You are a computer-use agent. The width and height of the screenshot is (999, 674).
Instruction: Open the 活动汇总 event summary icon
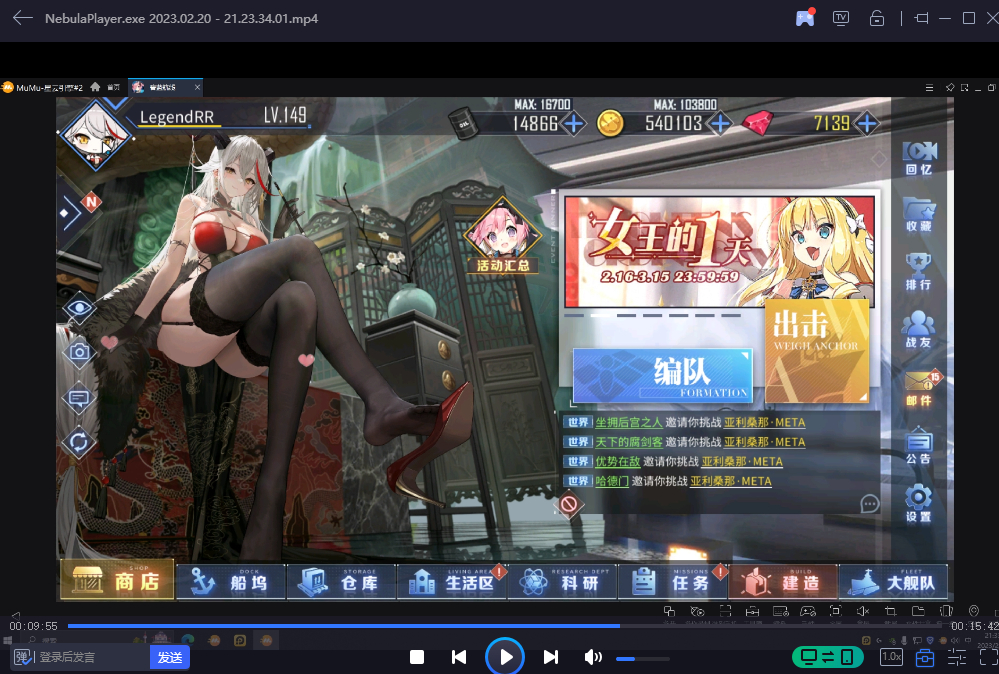click(503, 237)
